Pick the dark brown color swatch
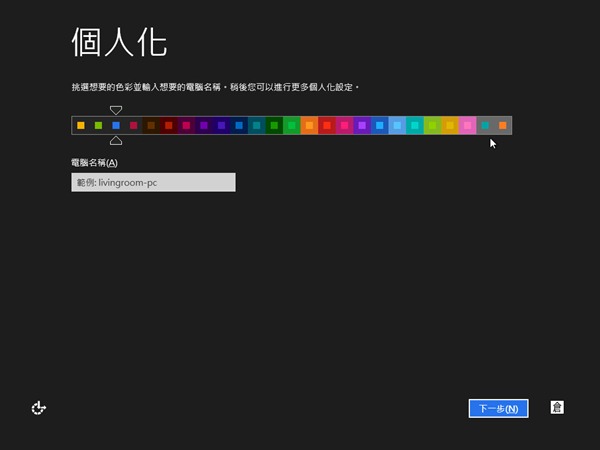Image resolution: width=600 pixels, height=450 pixels. 151,126
